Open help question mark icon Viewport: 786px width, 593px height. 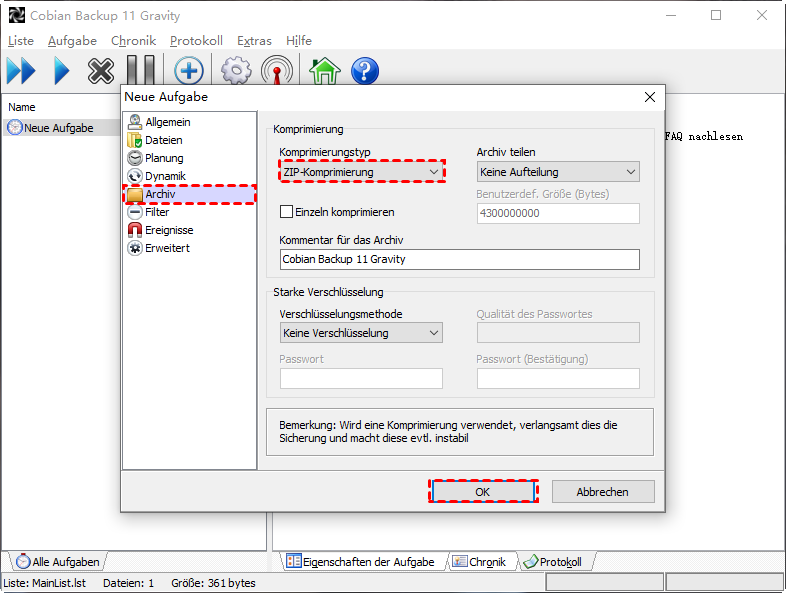365,71
